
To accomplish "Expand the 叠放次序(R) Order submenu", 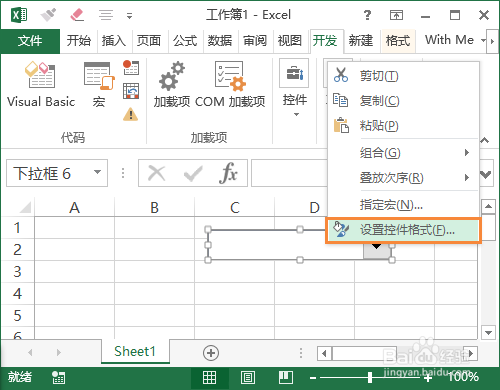I will point(403,178).
